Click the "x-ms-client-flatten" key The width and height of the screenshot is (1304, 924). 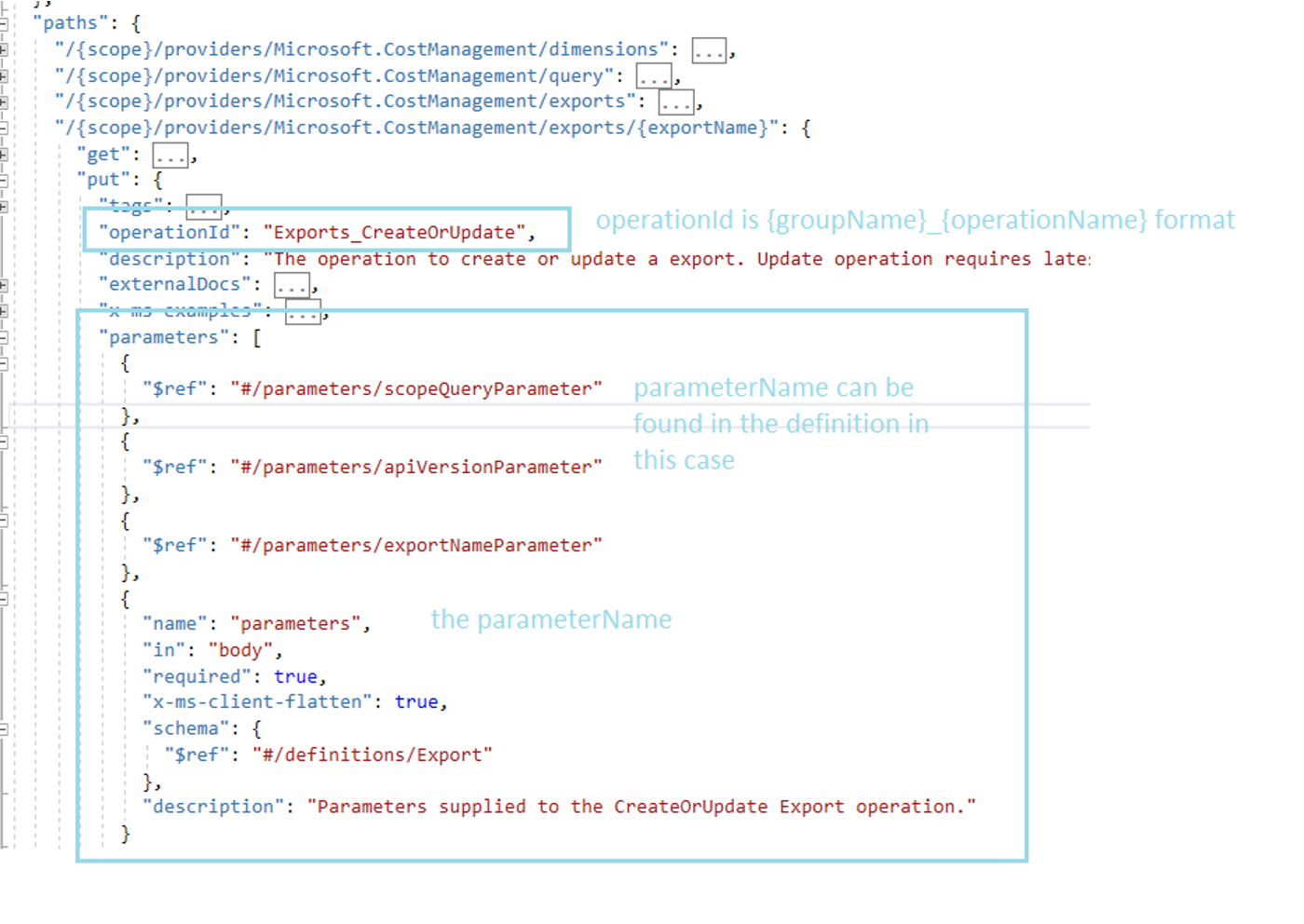point(258,701)
